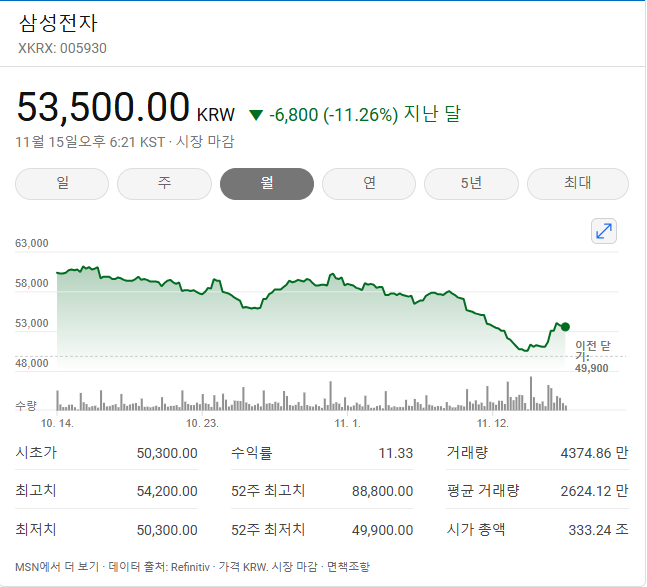Select the 월 (month) range tab

click(267, 184)
